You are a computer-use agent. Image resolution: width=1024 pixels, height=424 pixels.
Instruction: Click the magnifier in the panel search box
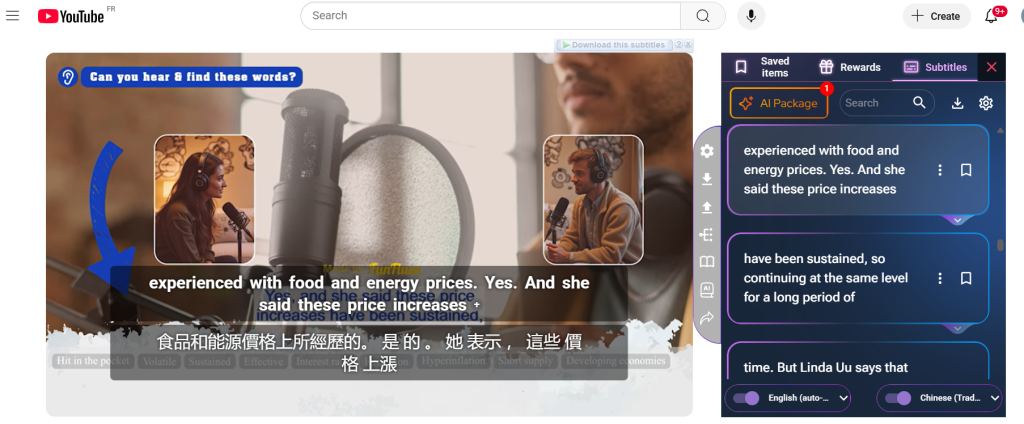point(919,103)
